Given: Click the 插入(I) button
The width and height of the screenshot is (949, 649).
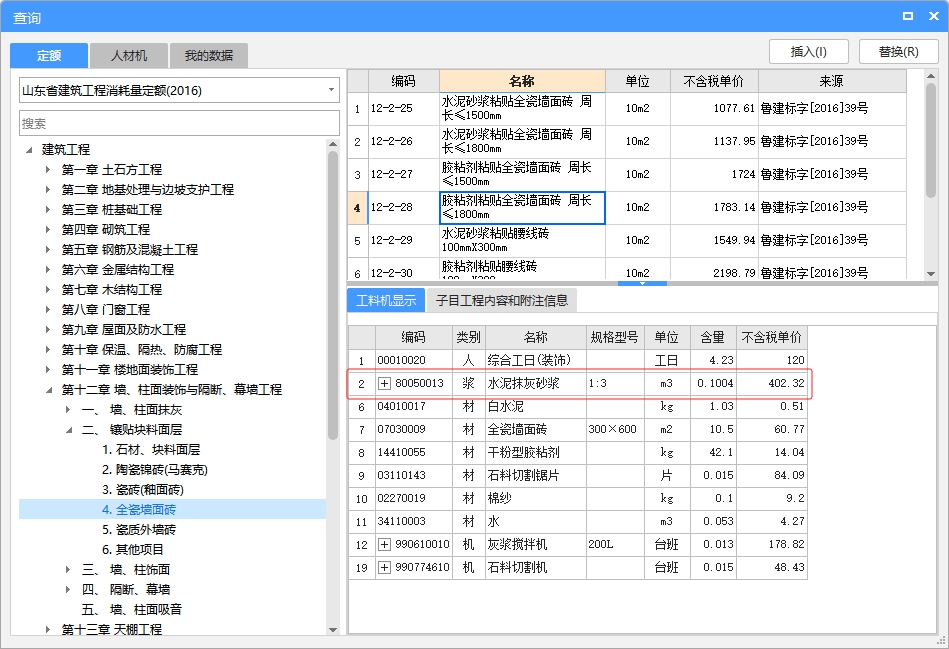Looking at the screenshot, I should coord(809,52).
